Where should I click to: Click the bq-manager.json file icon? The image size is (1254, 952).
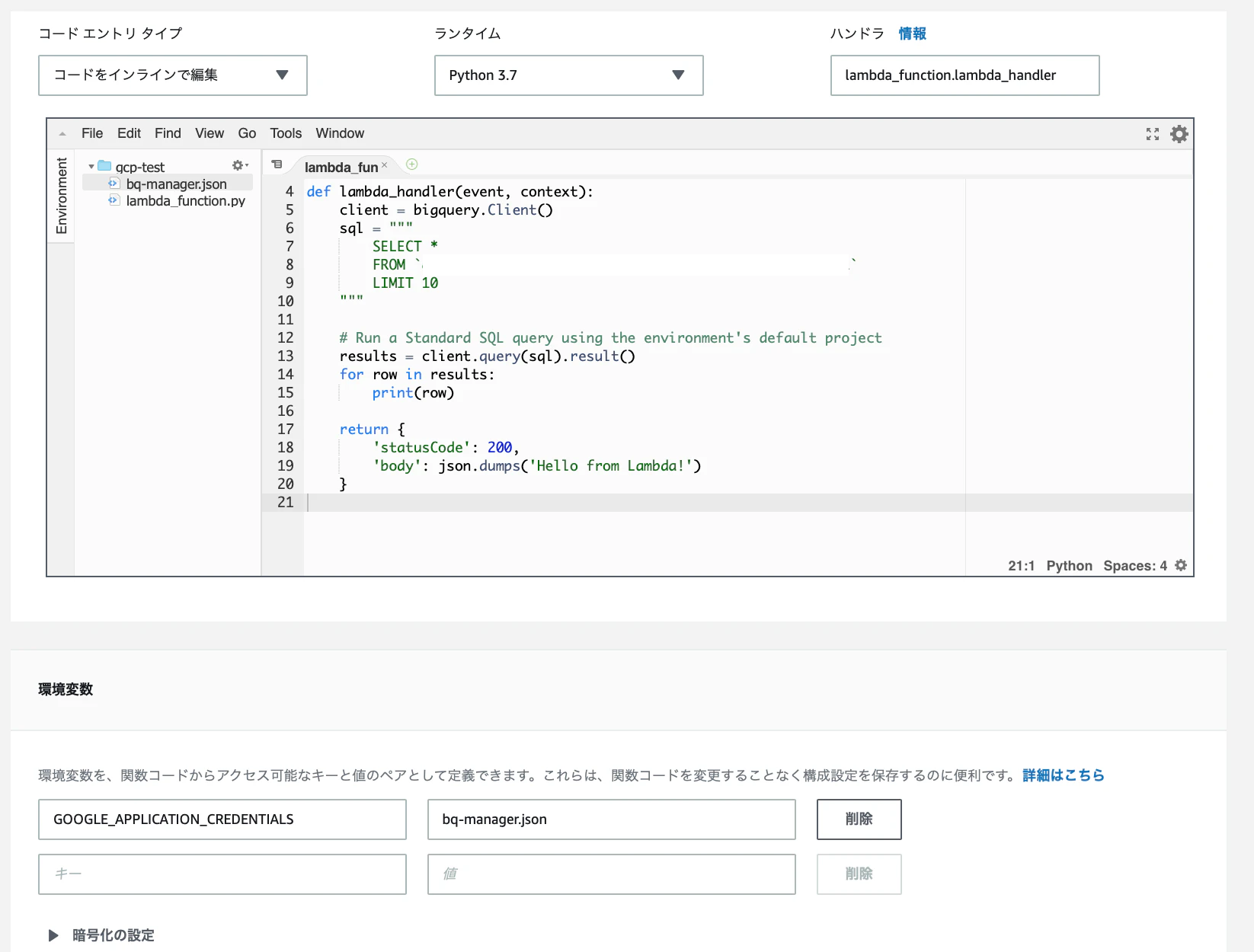point(114,184)
